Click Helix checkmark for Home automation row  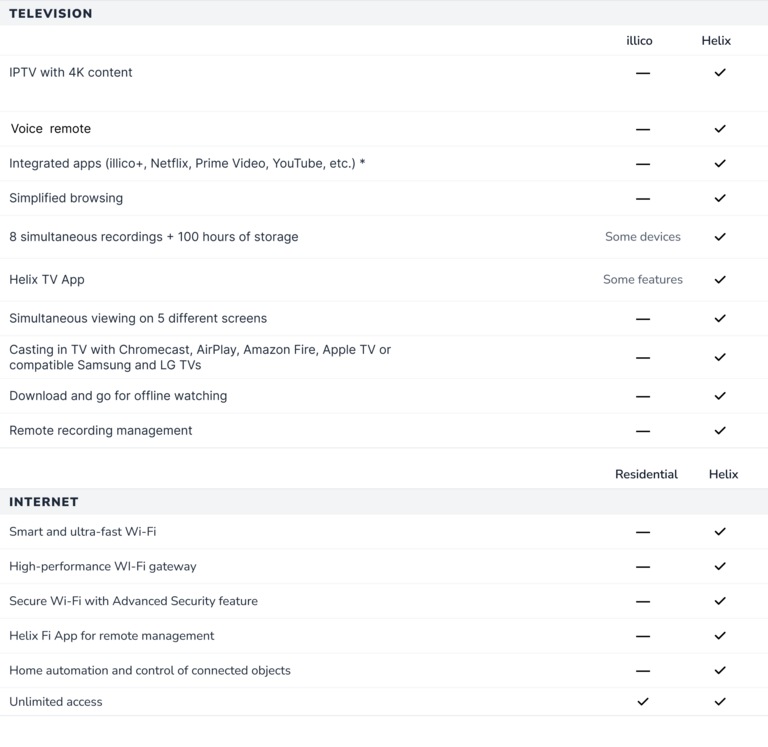(720, 671)
